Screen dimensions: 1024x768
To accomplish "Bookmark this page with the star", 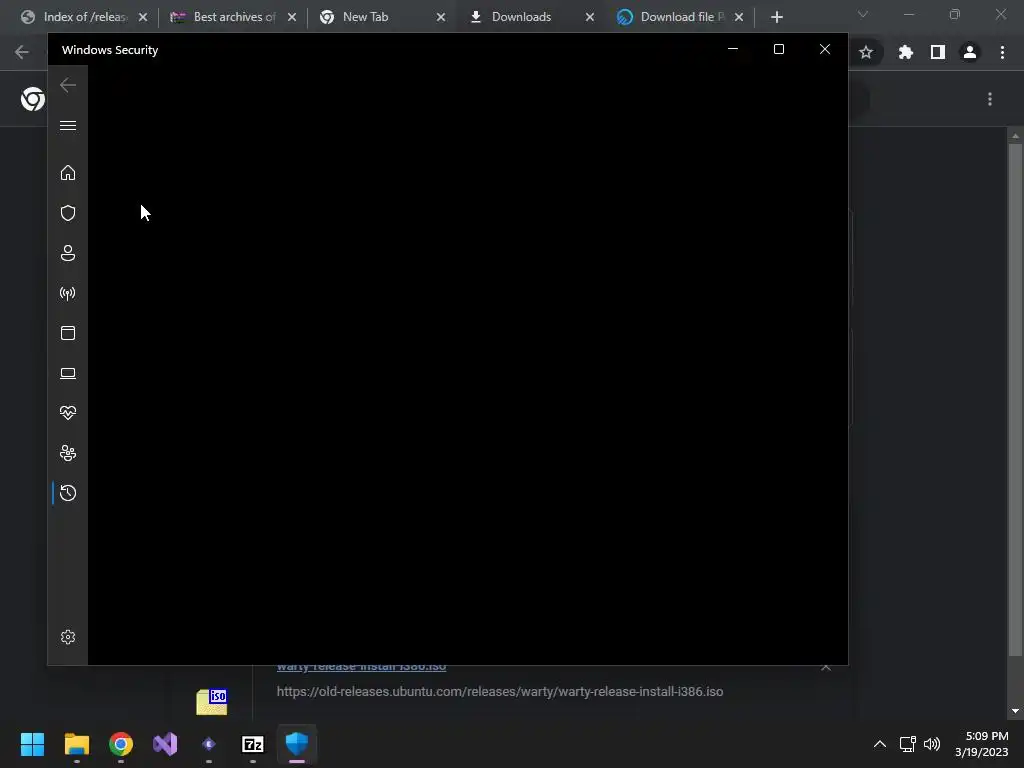I will (x=866, y=52).
